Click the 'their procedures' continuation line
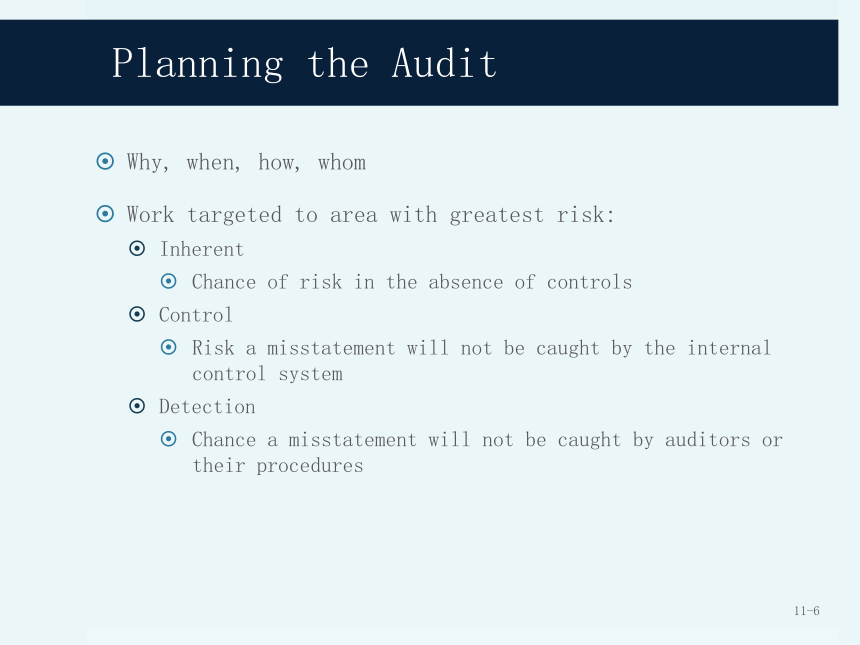The image size is (860, 645). [x=278, y=466]
